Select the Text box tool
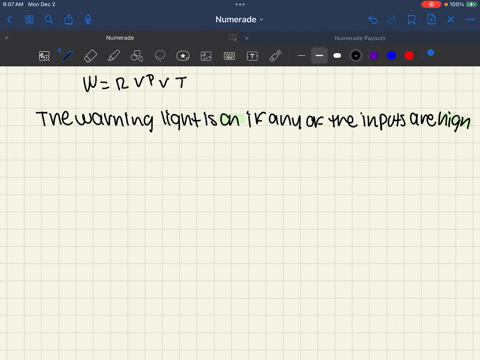The width and height of the screenshot is (480, 360). pyautogui.click(x=252, y=56)
